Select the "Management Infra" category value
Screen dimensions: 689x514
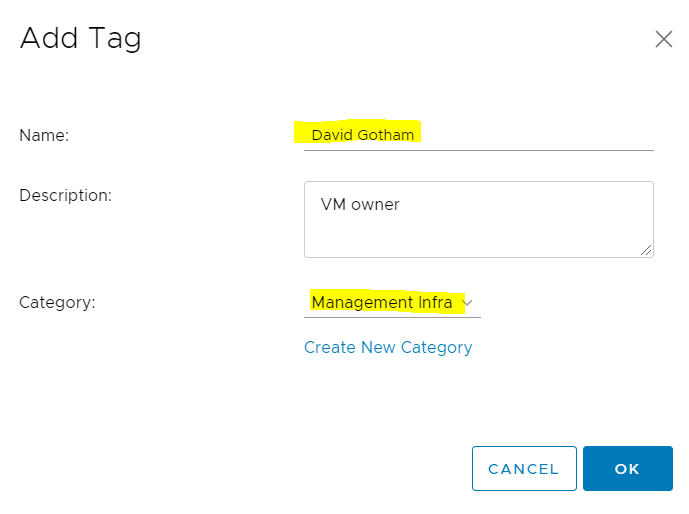[x=381, y=302]
